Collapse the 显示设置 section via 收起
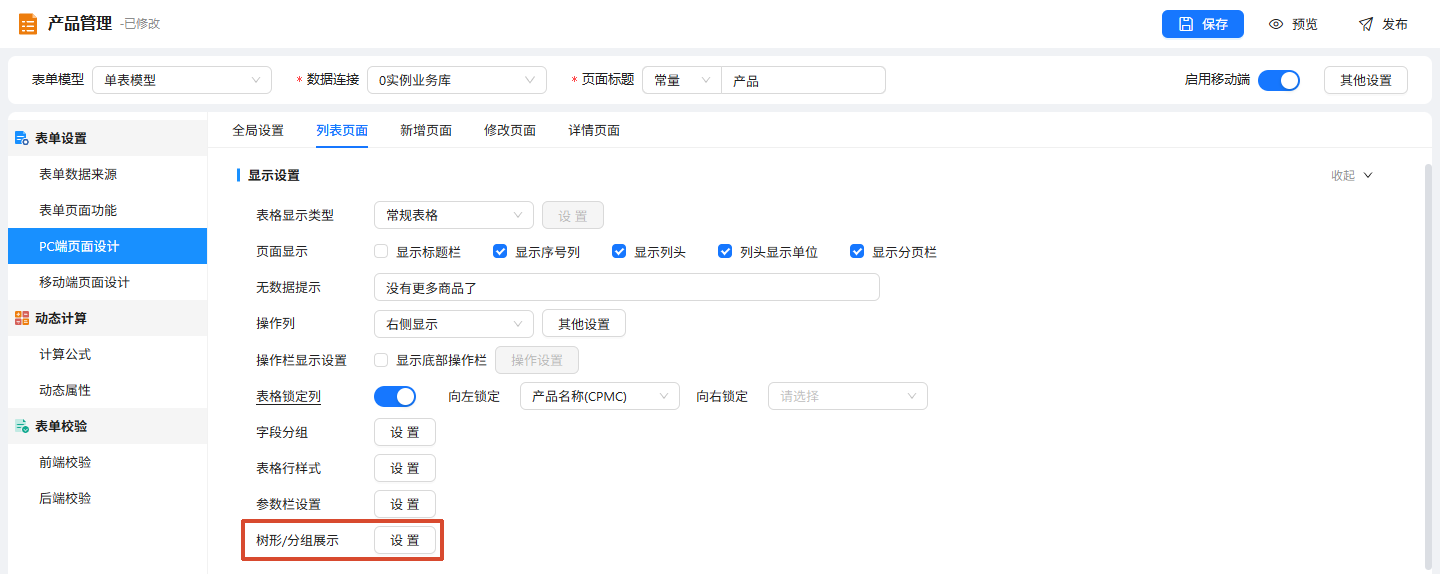The height and width of the screenshot is (574, 1440). tap(1352, 175)
